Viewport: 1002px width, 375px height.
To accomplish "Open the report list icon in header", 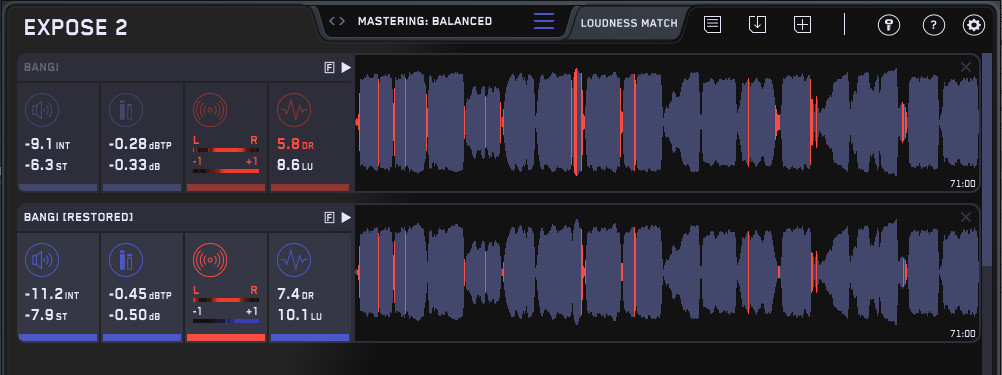I will pos(713,25).
